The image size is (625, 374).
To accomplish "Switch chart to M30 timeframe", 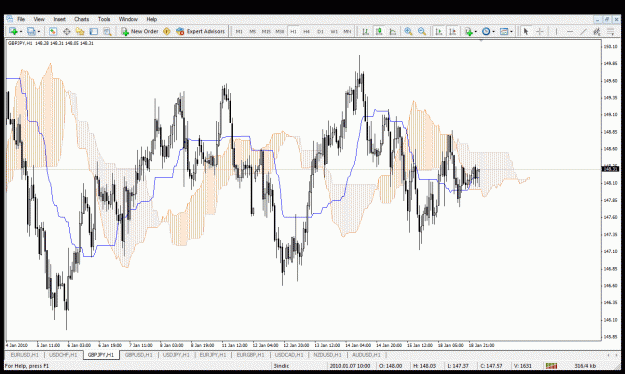I will [279, 31].
